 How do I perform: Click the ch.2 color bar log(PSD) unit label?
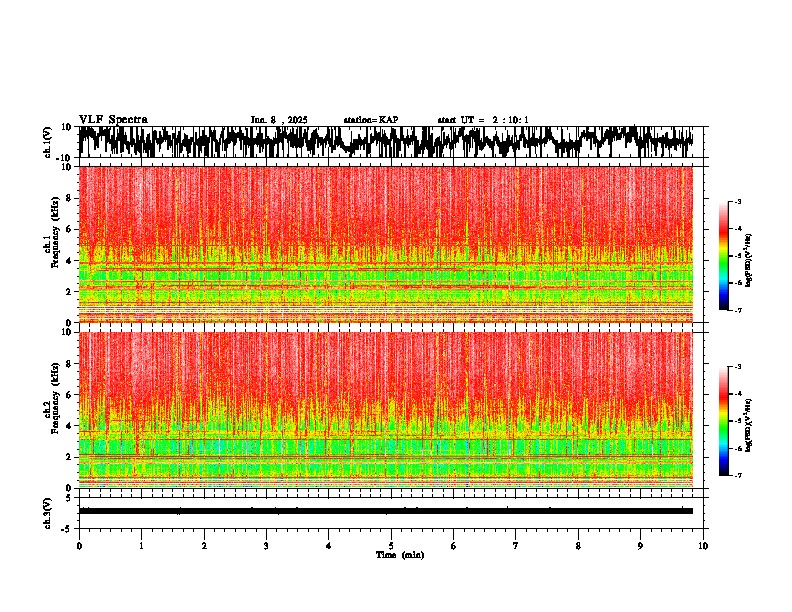pyautogui.click(x=749, y=423)
